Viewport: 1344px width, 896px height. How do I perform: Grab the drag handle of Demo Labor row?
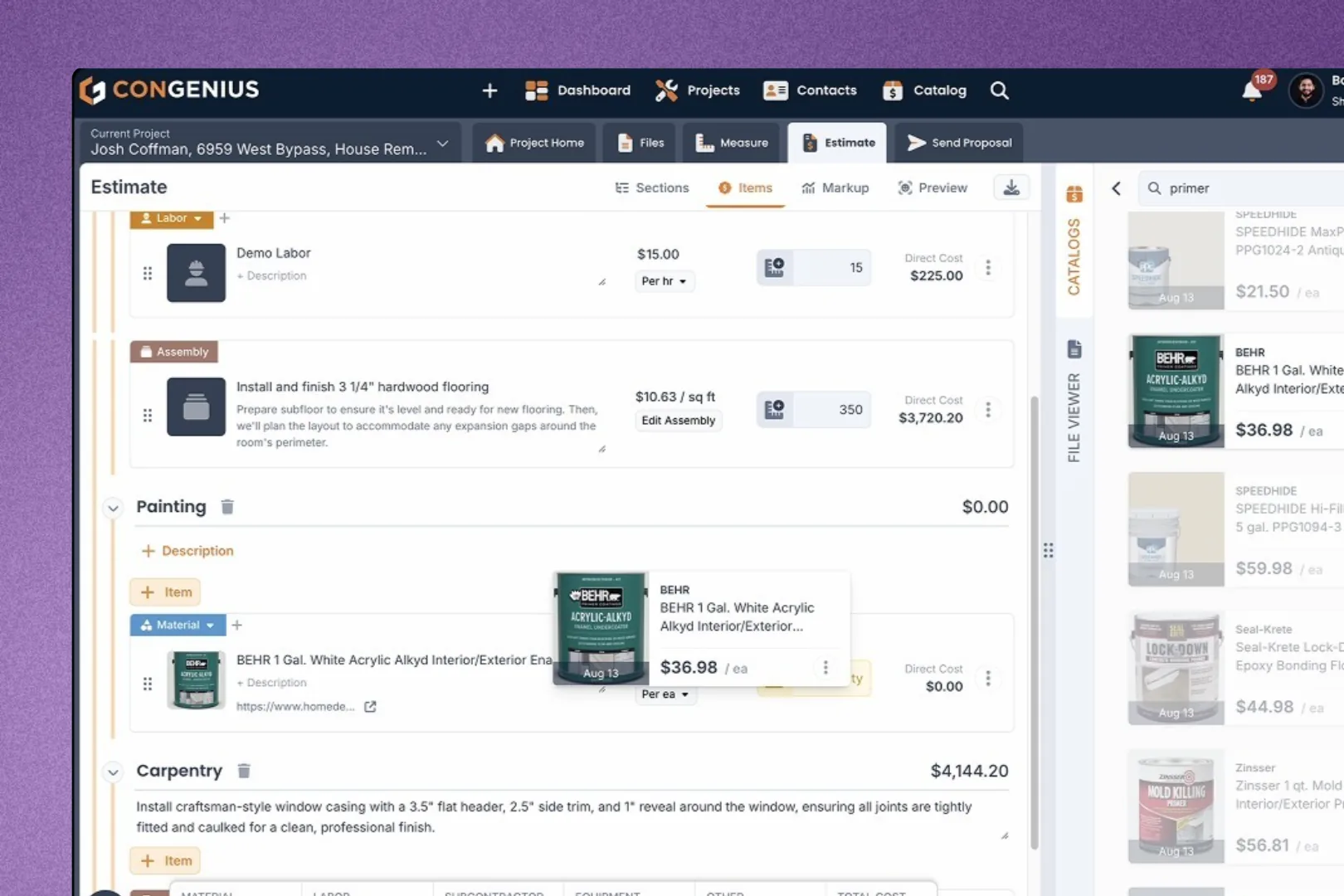pos(148,273)
